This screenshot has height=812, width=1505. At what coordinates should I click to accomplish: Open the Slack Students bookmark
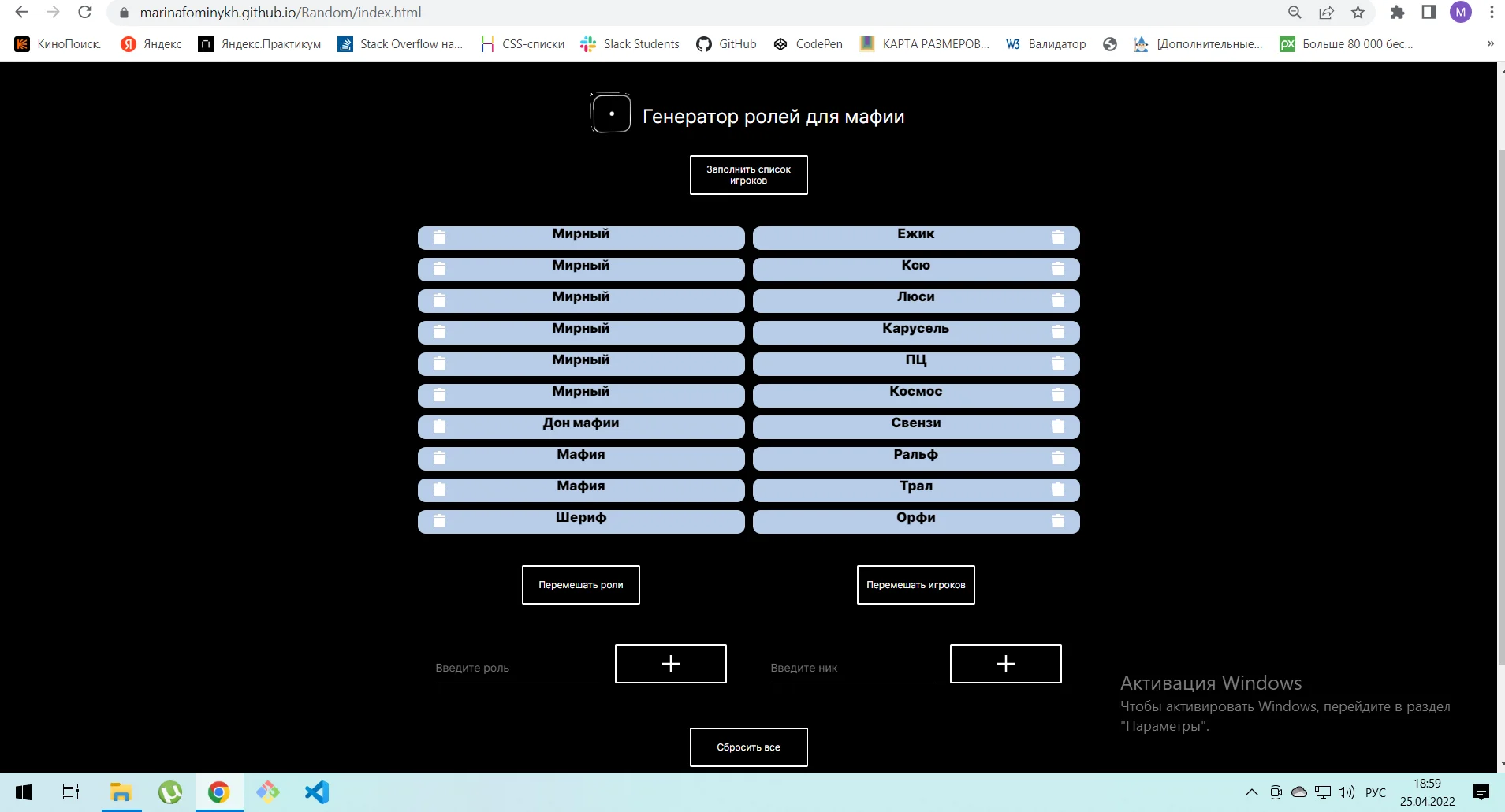click(x=630, y=44)
